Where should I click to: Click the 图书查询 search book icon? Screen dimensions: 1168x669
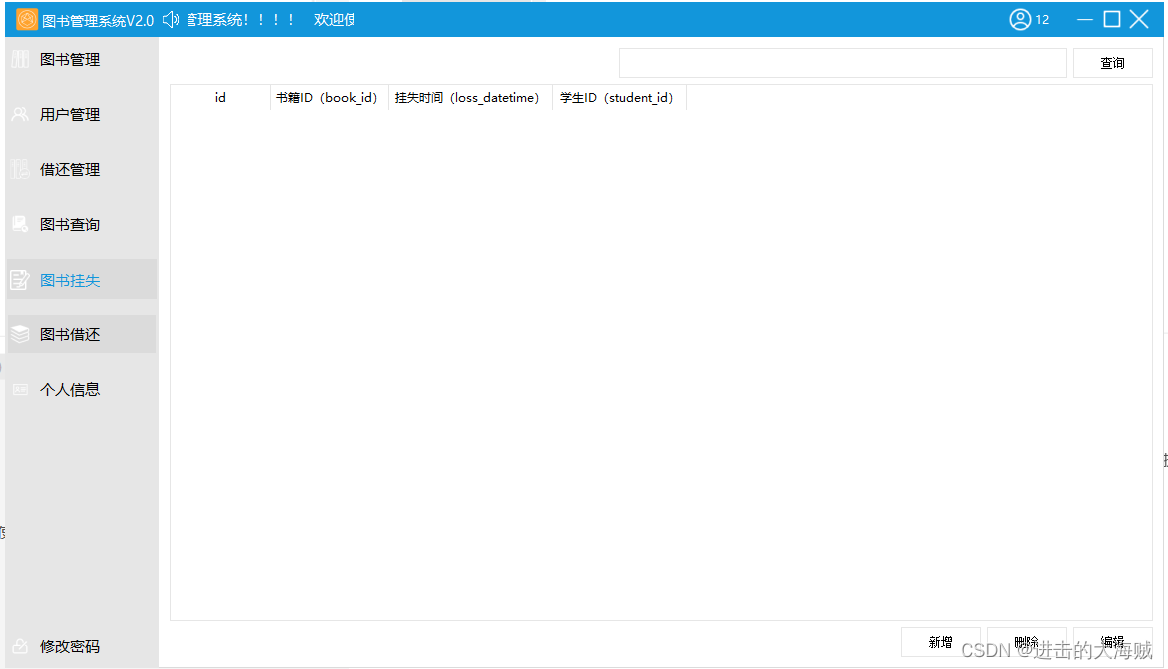tap(20, 224)
